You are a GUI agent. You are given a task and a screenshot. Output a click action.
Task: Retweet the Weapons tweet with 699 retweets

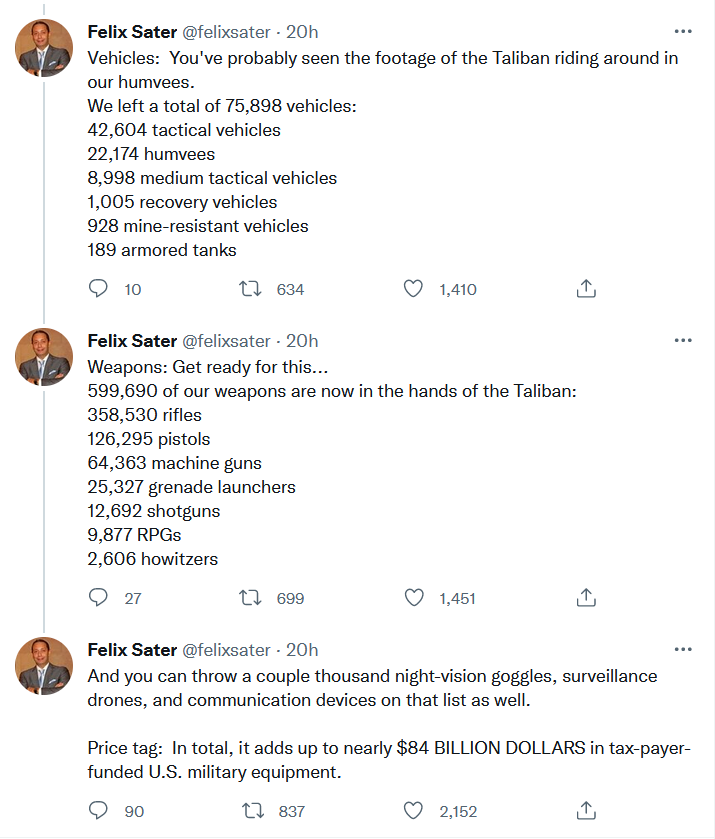253,598
